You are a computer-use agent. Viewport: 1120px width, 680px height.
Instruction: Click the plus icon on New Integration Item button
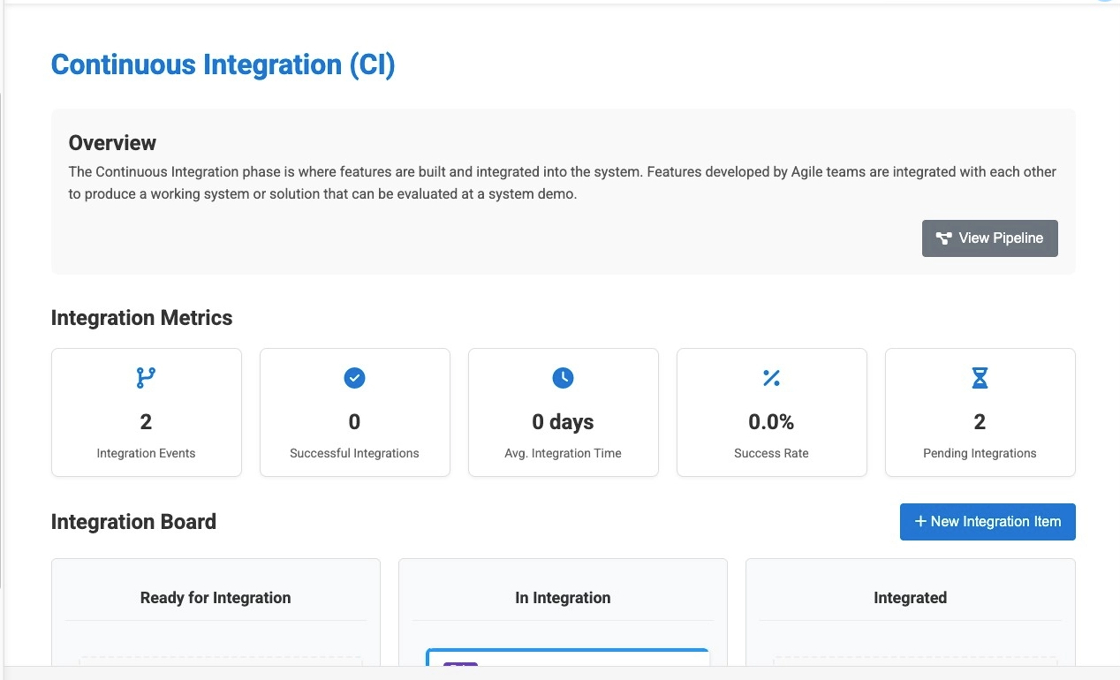(x=919, y=521)
